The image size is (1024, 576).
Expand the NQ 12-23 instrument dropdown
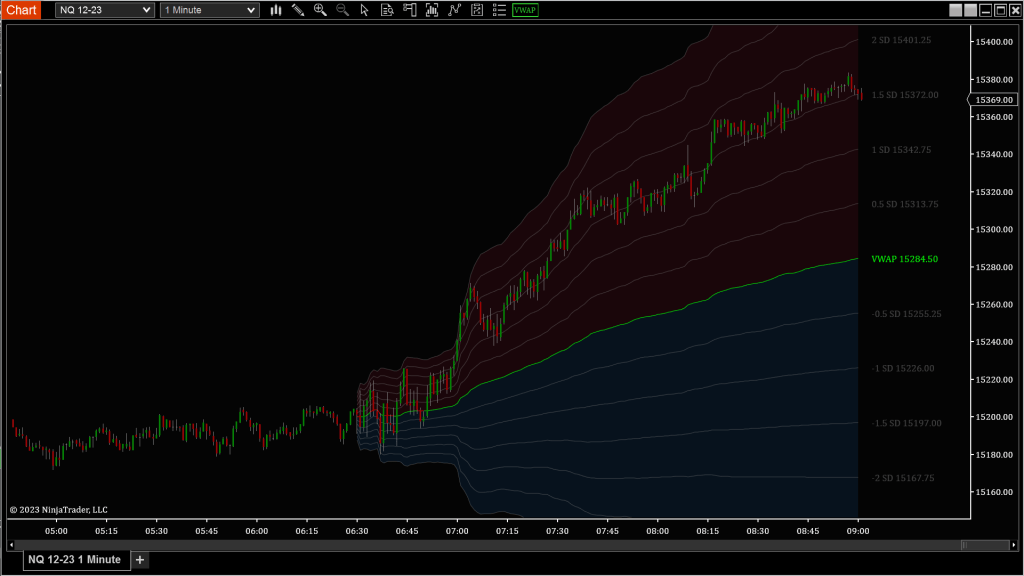tap(105, 10)
